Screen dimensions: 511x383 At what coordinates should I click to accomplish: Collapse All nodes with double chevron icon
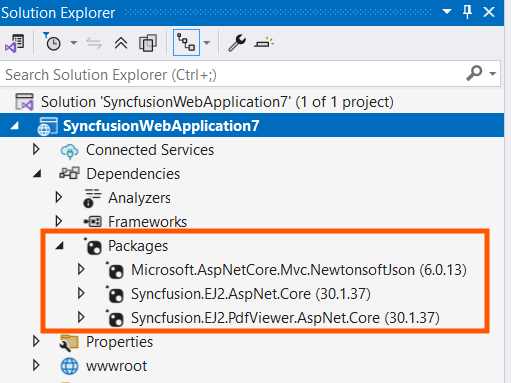click(121, 43)
